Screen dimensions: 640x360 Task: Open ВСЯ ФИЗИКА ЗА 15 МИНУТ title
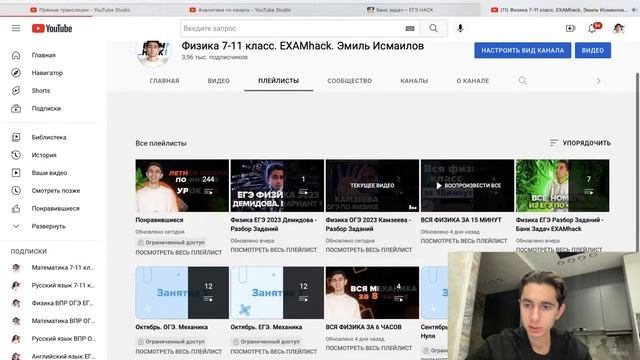click(461, 220)
